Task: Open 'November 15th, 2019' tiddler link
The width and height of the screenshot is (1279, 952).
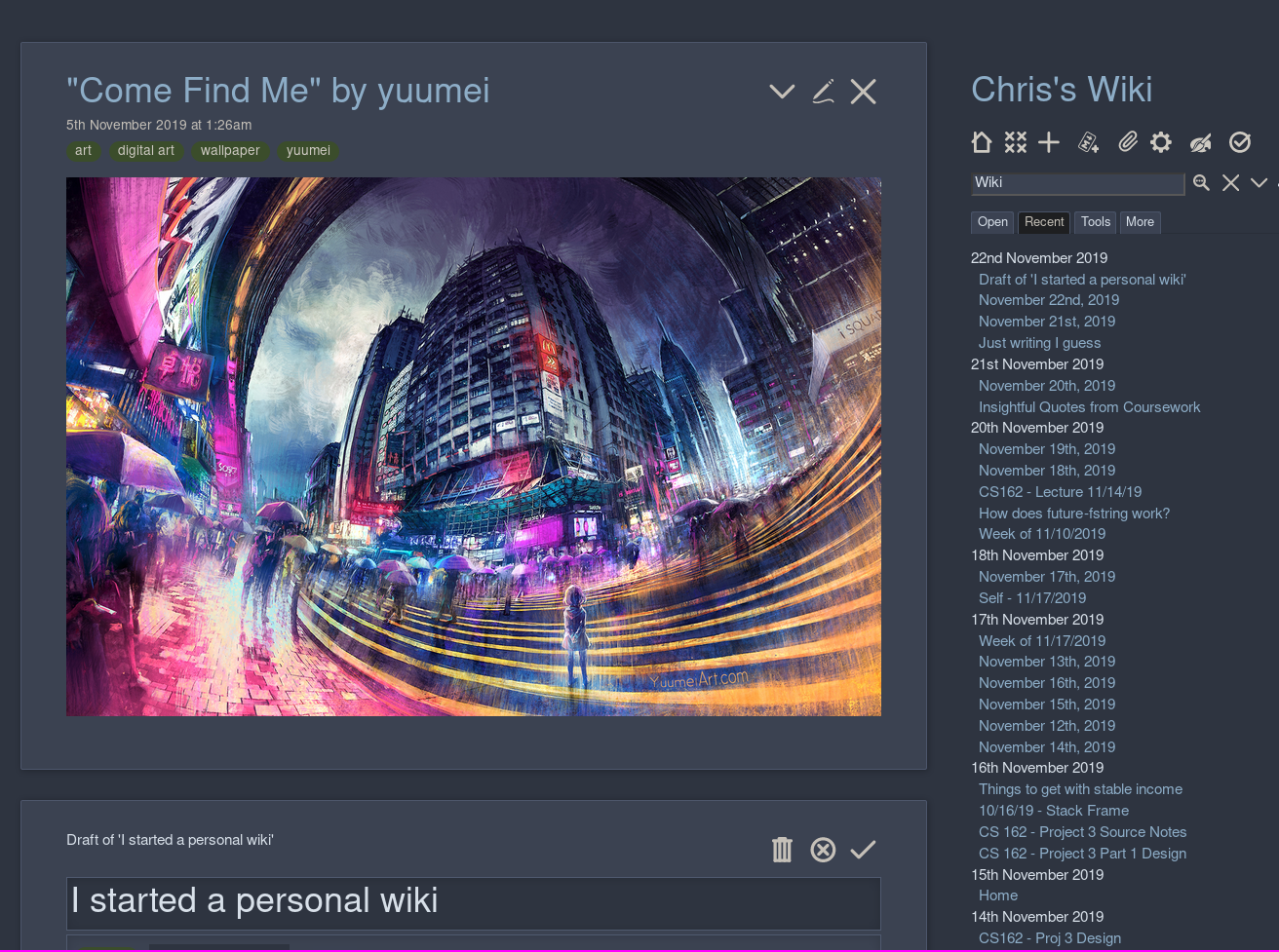Action: click(1047, 704)
